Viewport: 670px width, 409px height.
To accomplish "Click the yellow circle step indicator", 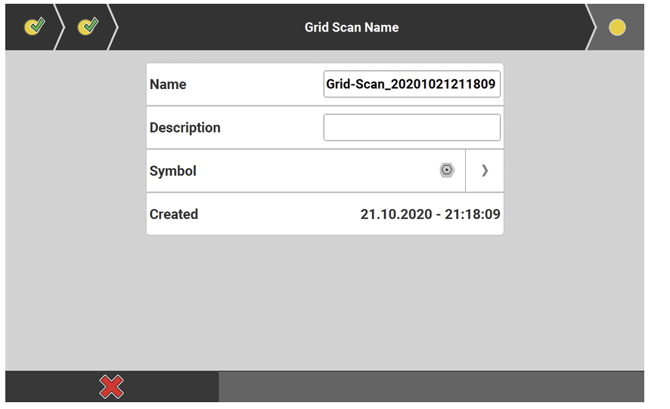I will 617,27.
